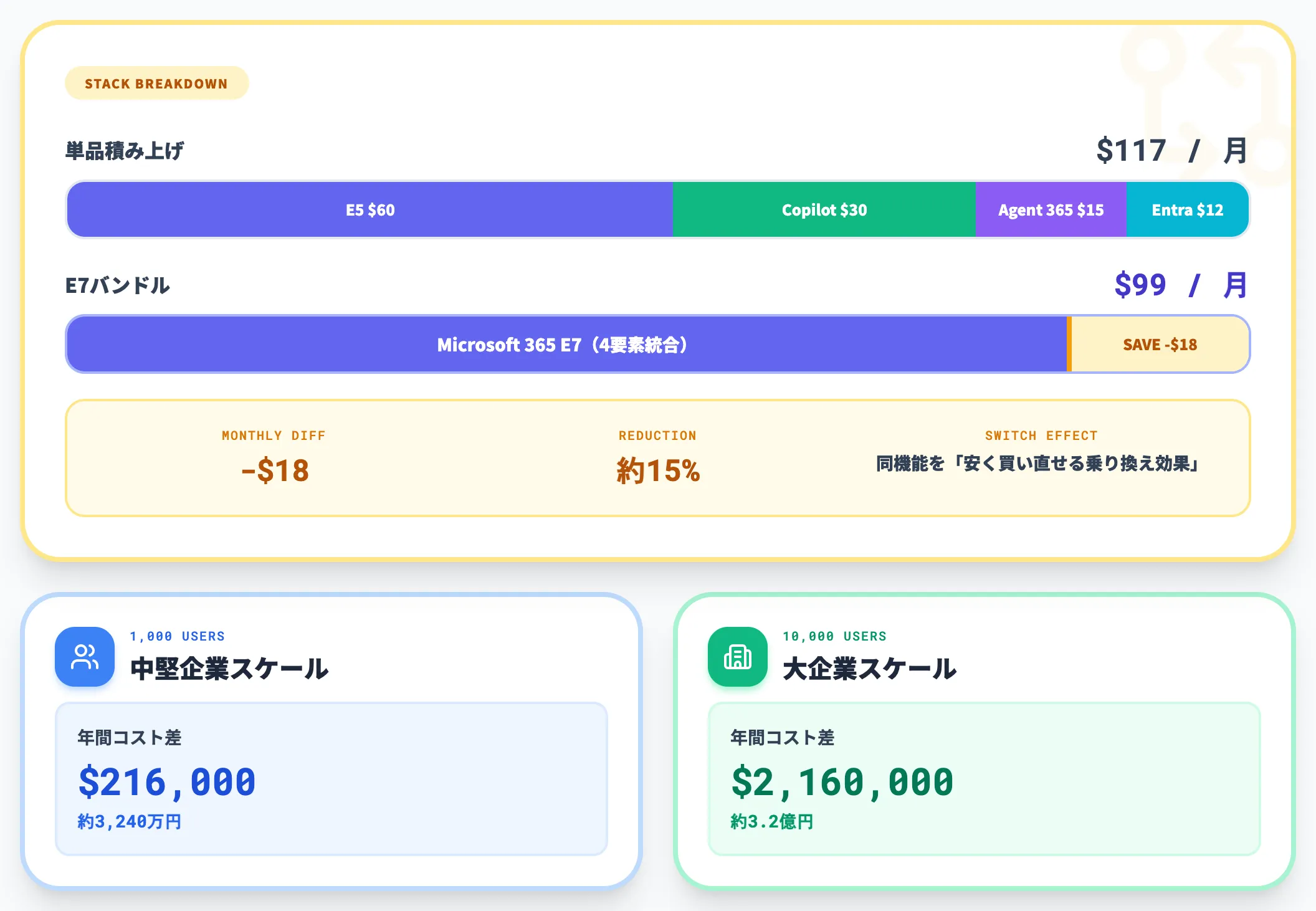Click the $216,000 annual cost value
This screenshot has height=911, width=1316.
point(167,783)
